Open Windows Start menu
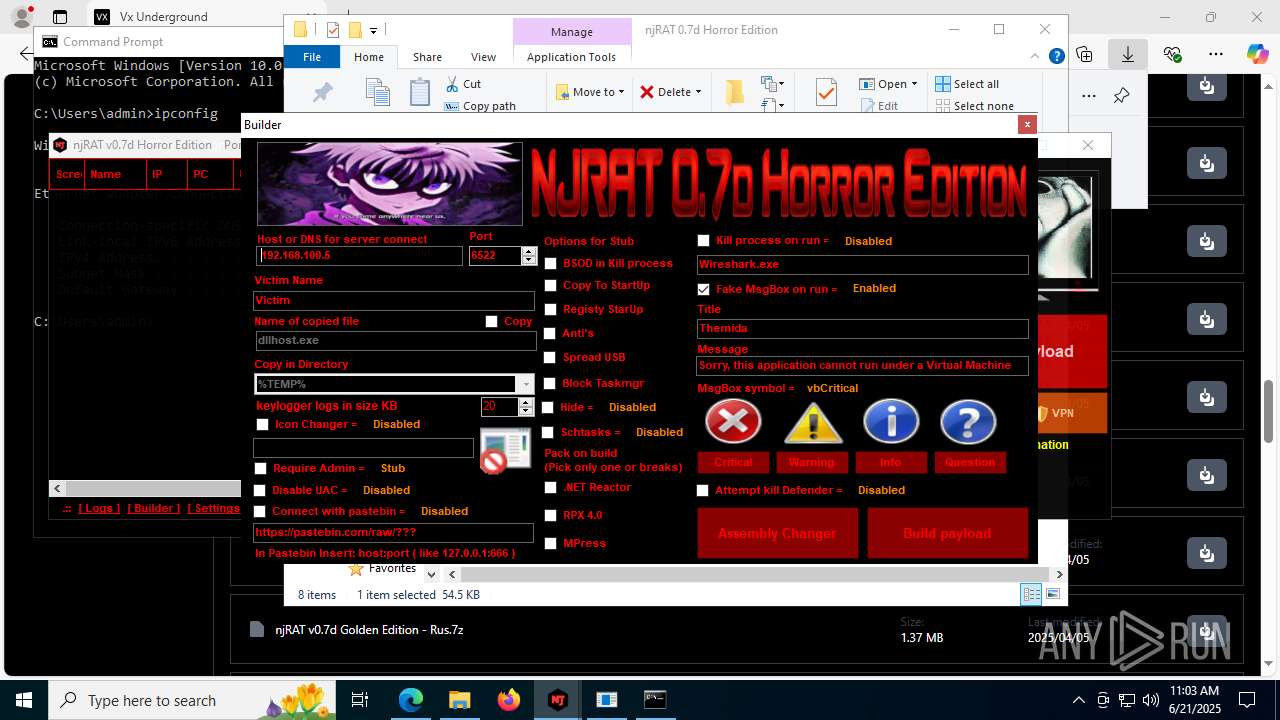The width and height of the screenshot is (1280, 720). pyautogui.click(x=24, y=700)
